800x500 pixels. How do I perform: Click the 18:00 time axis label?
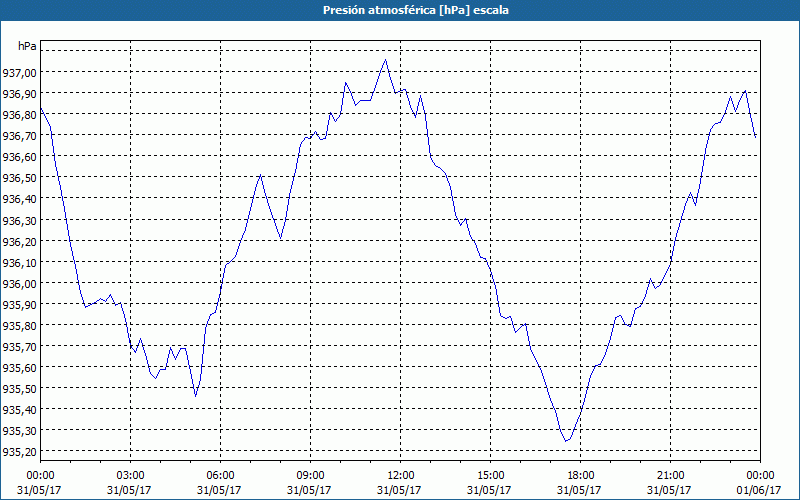(581, 476)
